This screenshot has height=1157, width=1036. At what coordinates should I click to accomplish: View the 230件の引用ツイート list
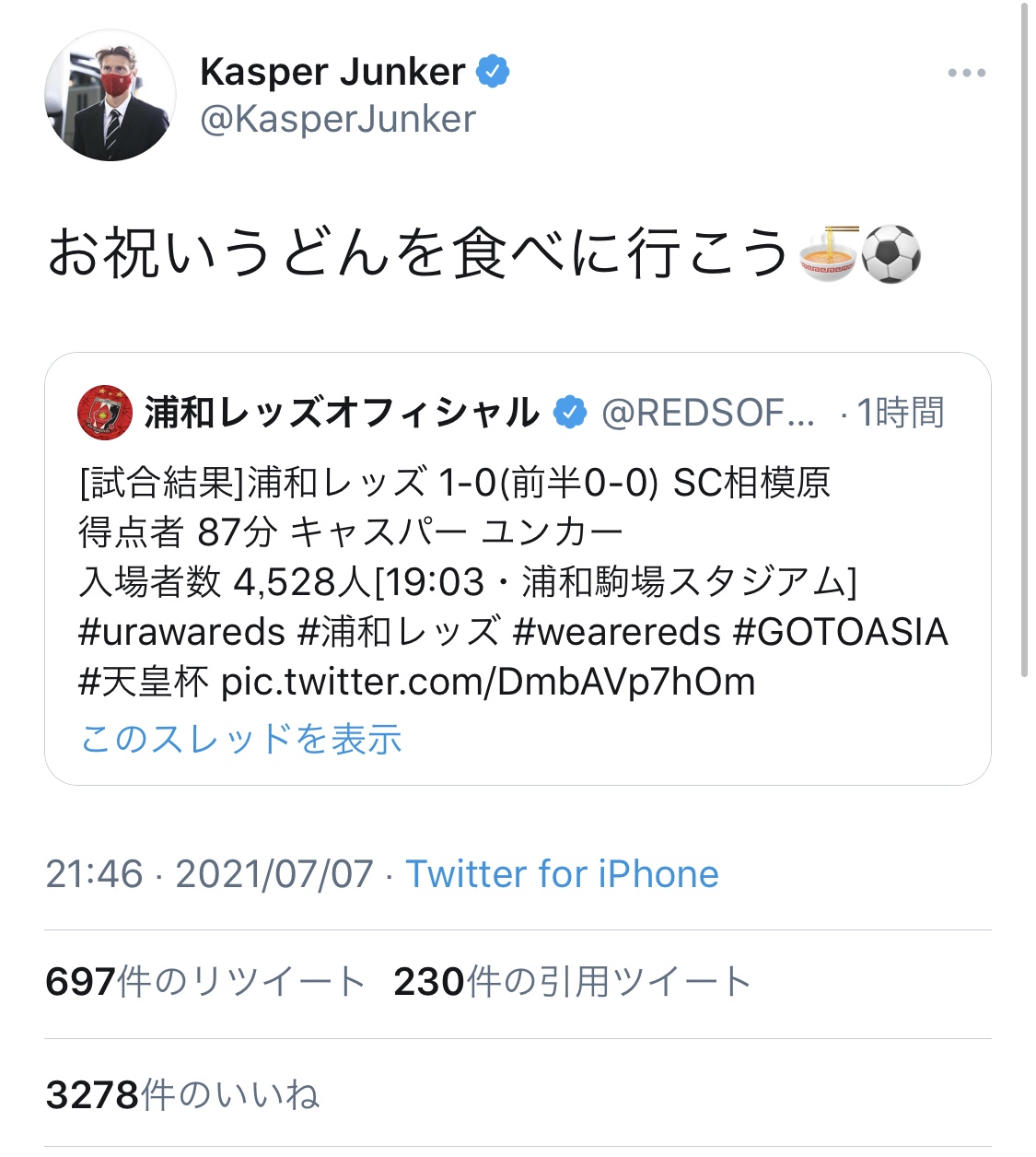pos(572,982)
